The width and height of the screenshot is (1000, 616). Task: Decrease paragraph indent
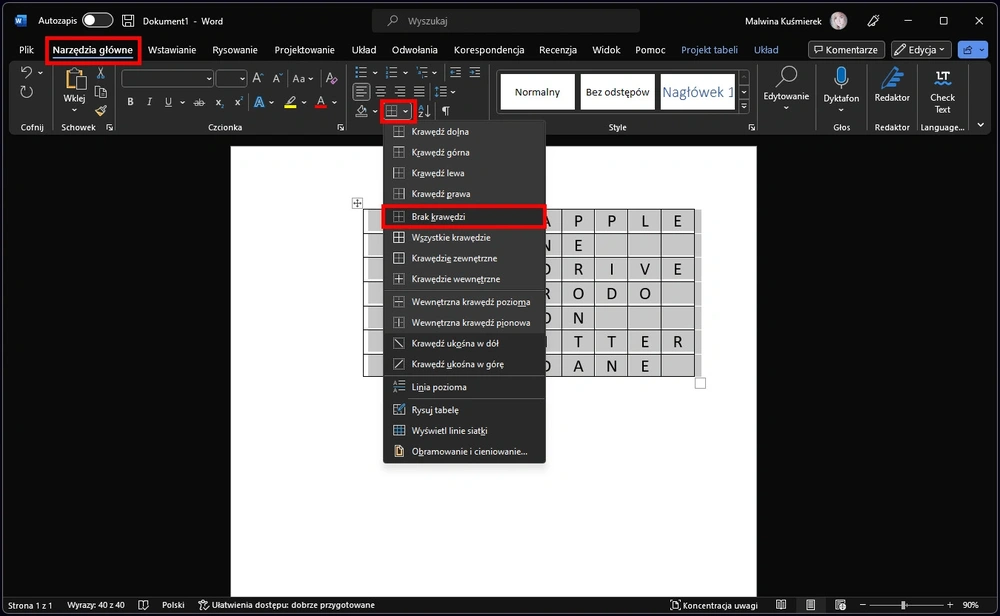455,73
